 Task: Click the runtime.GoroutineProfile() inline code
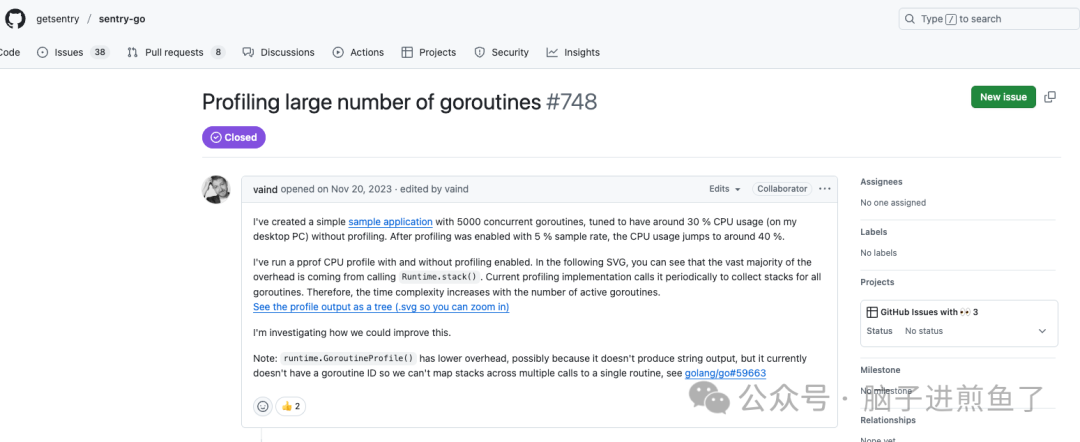pyautogui.click(x=349, y=359)
